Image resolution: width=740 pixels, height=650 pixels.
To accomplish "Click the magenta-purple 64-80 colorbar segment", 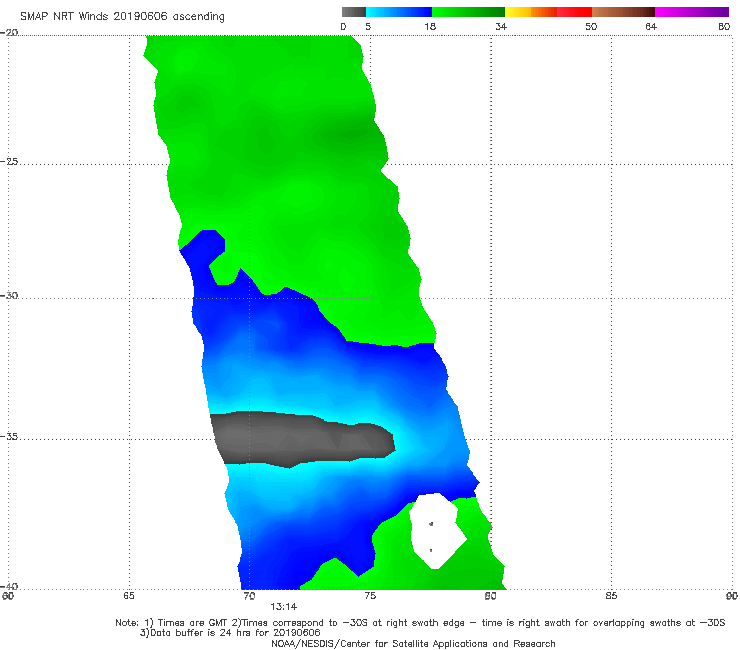I will (x=692, y=12).
